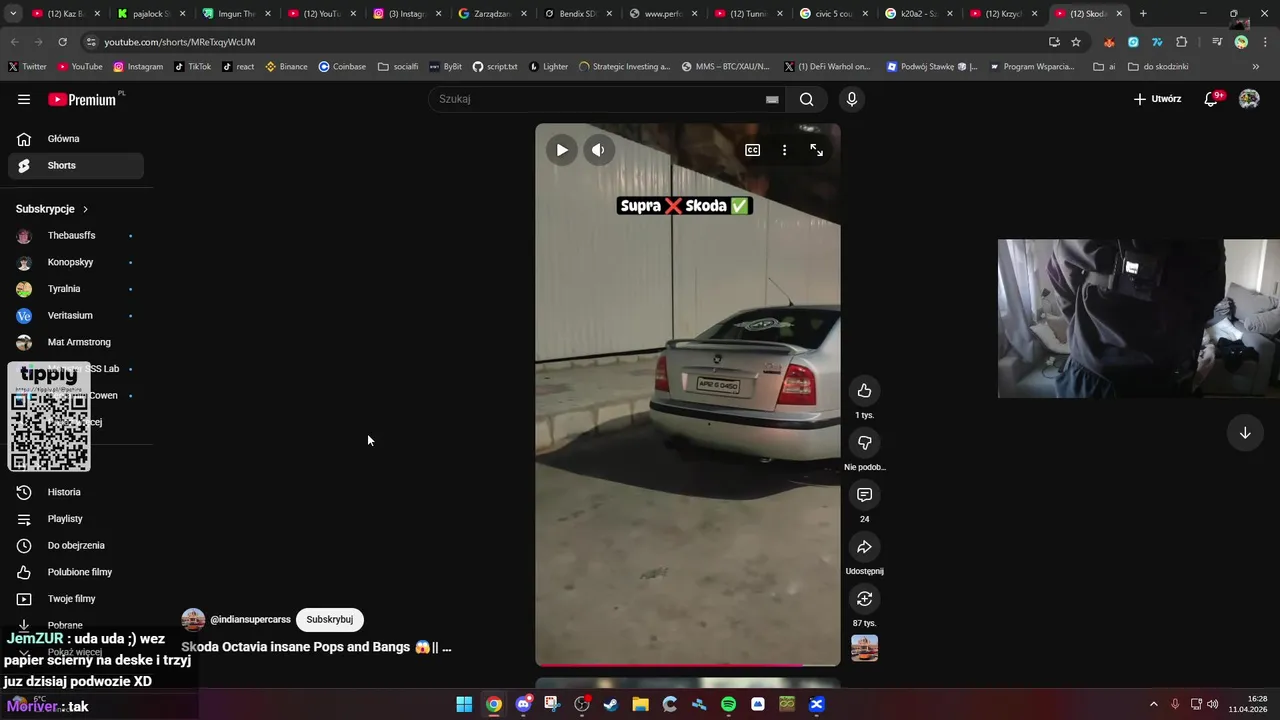Open File Explorer from the taskbar
Viewport: 1280px width, 720px height.
click(640, 704)
